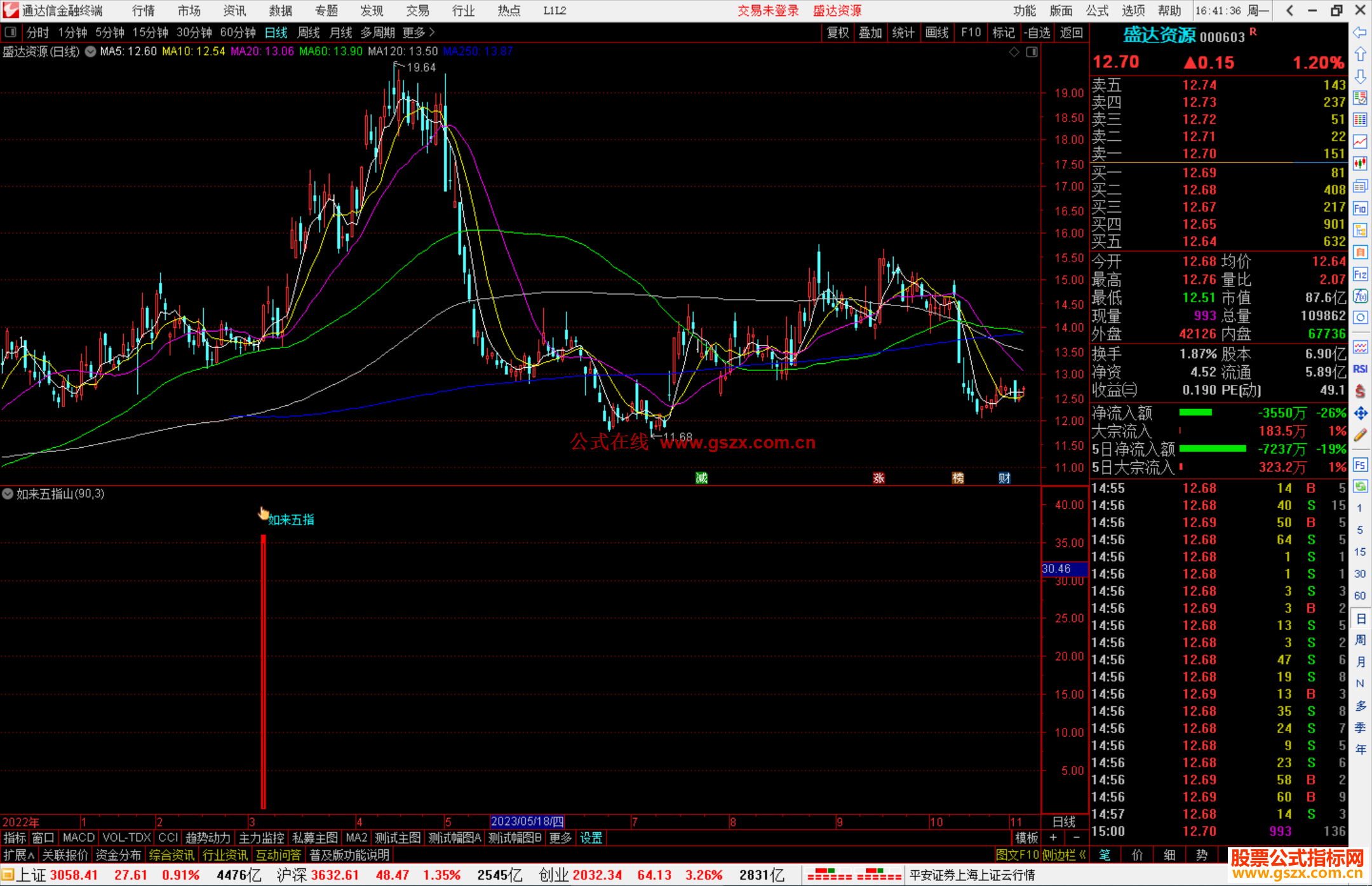Click the 设置 indicator settings link
This screenshot has width=1372, height=886.
(591, 838)
